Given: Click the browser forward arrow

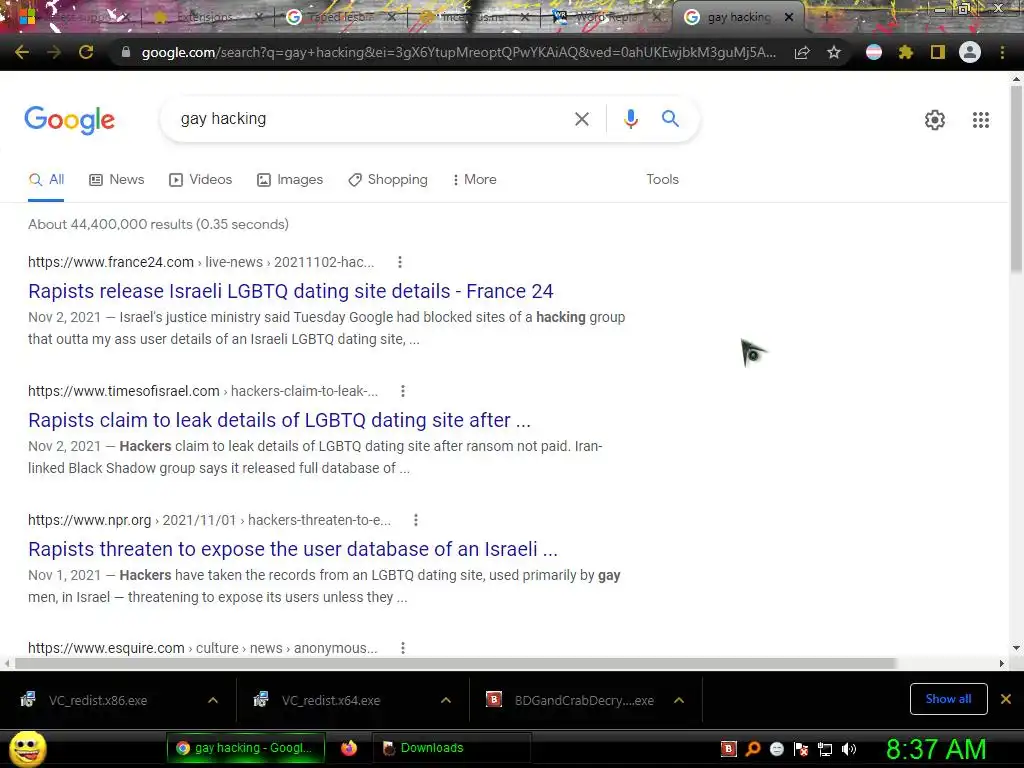Looking at the screenshot, I should (x=54, y=52).
